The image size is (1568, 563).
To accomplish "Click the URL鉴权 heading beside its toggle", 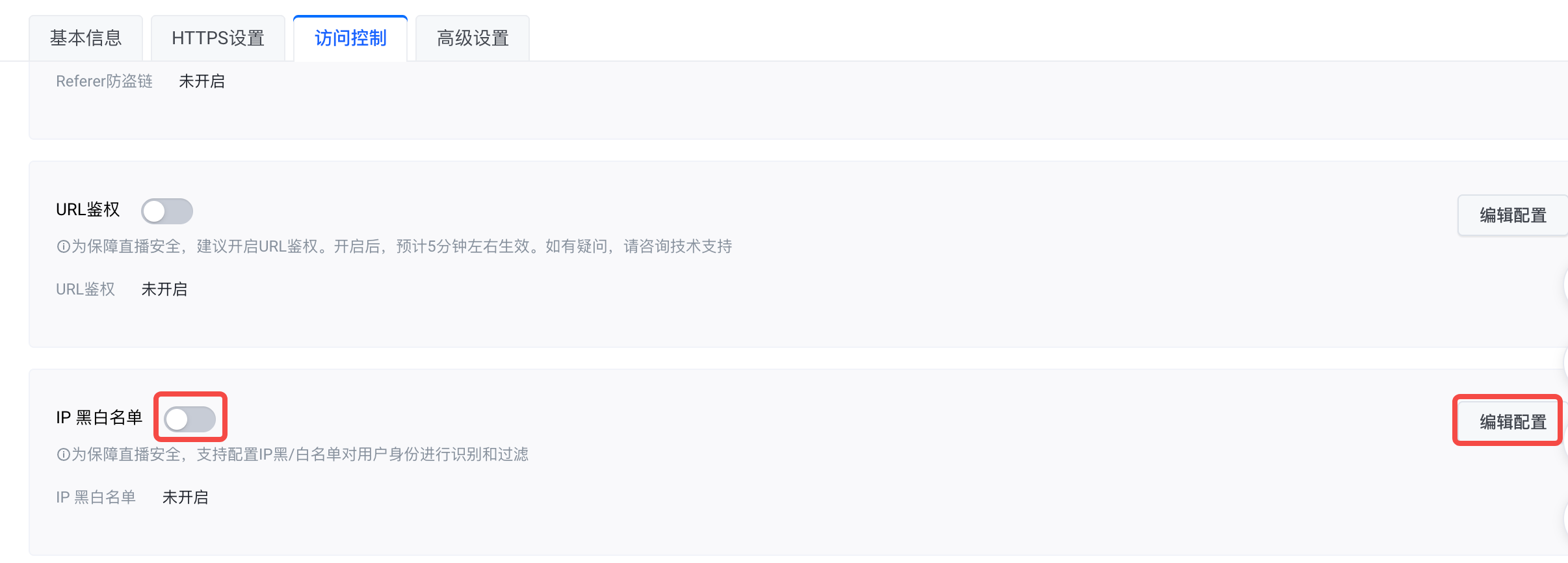I will coord(88,209).
